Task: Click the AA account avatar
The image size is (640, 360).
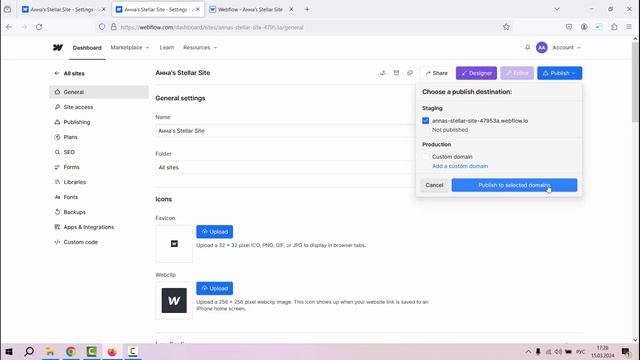Action: pyautogui.click(x=542, y=47)
